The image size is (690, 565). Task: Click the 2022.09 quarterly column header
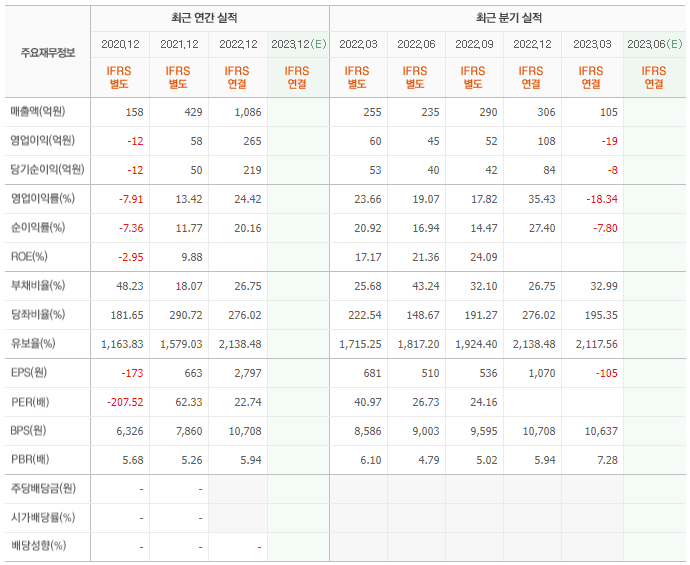tap(474, 44)
